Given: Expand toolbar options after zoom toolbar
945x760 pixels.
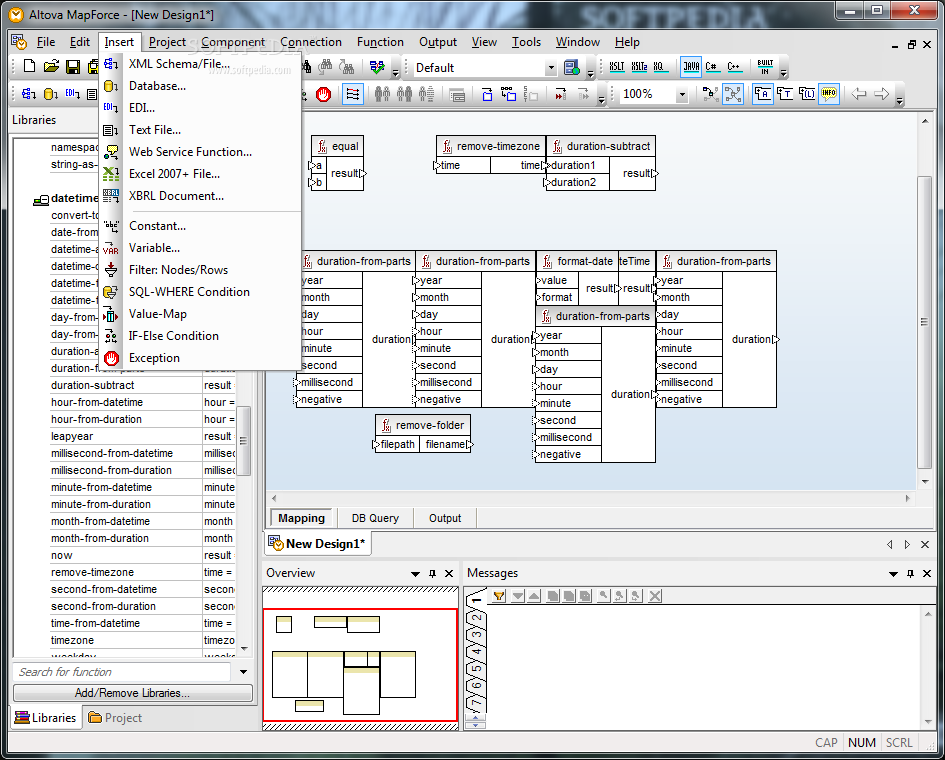Looking at the screenshot, I should (899, 99).
